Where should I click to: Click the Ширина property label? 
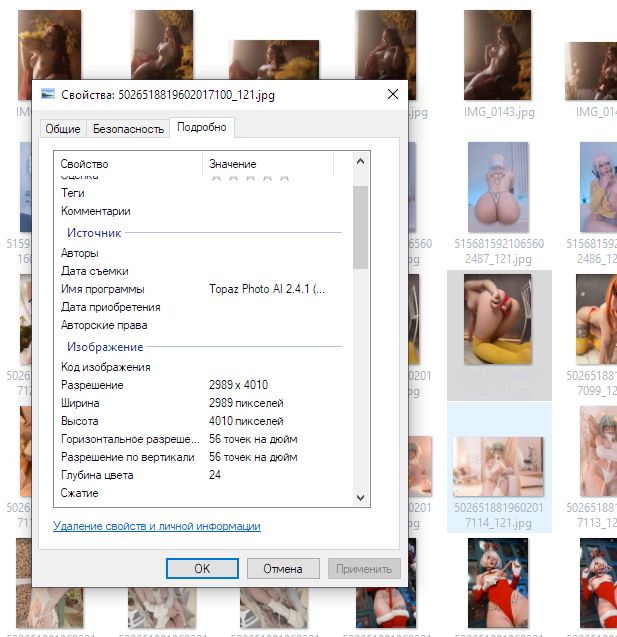[x=80, y=403]
